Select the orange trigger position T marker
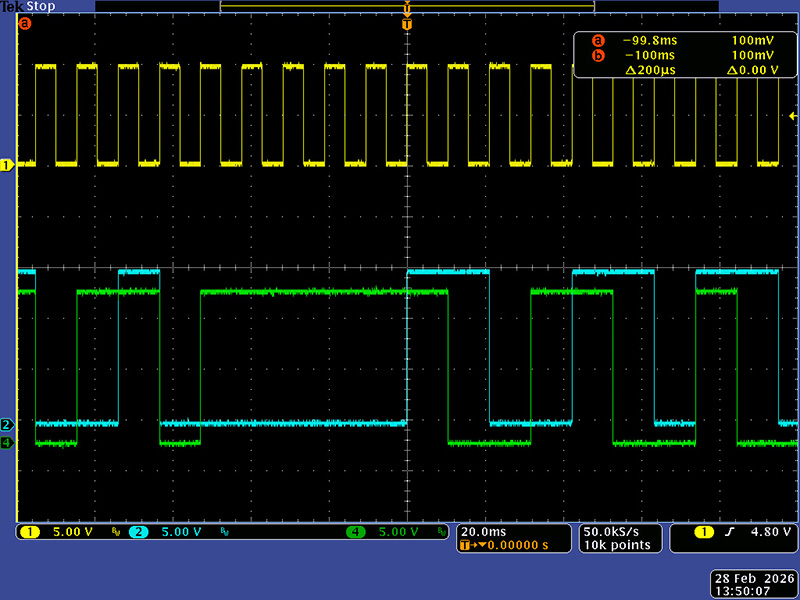 click(x=407, y=24)
